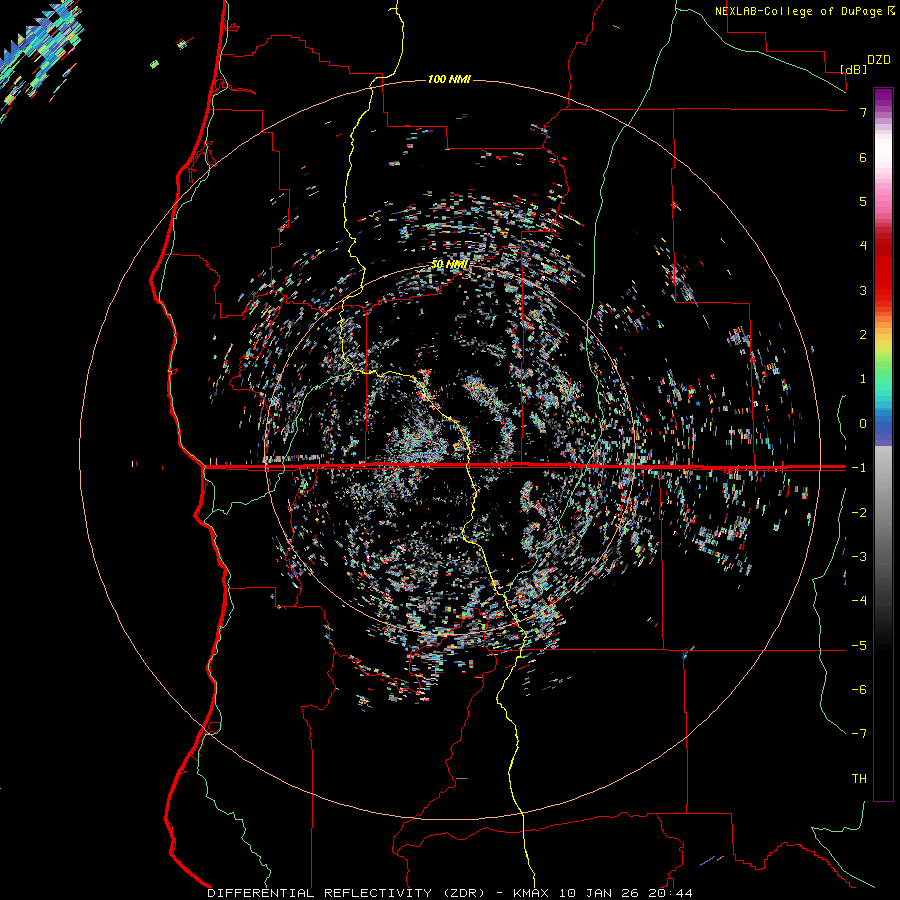Click the -2 value on the scale

point(859,513)
